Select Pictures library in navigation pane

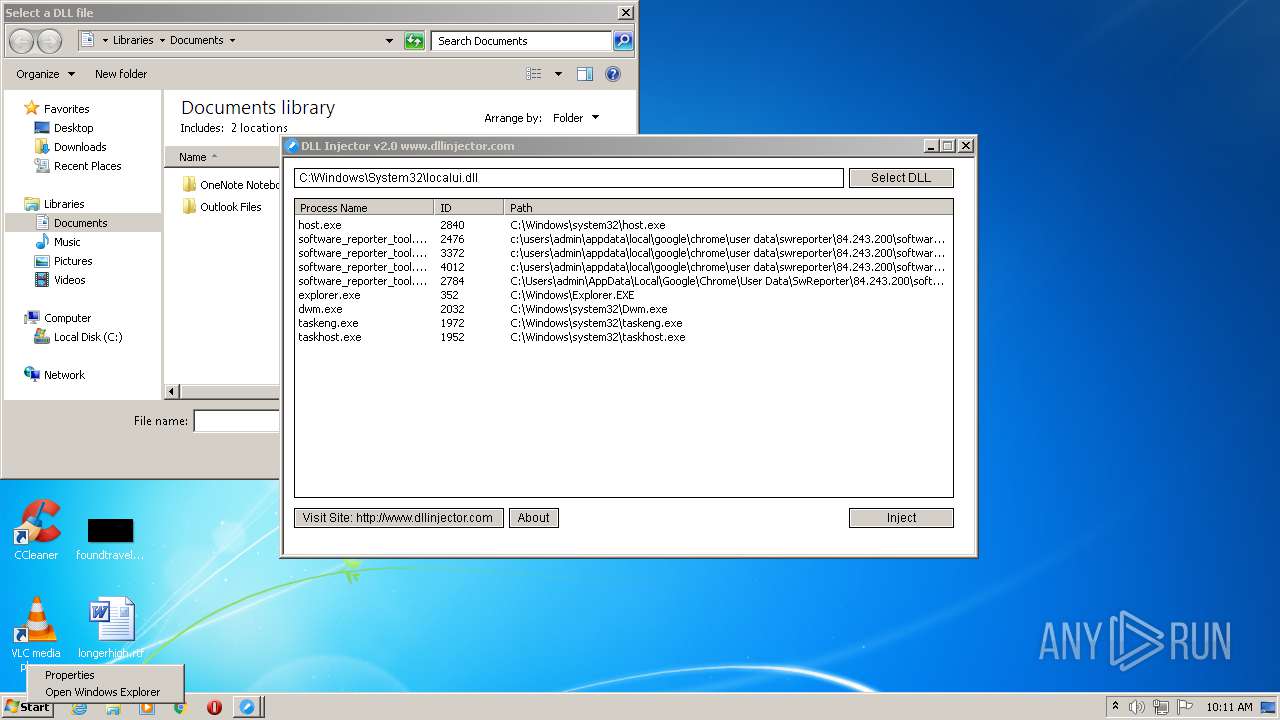tap(73, 261)
